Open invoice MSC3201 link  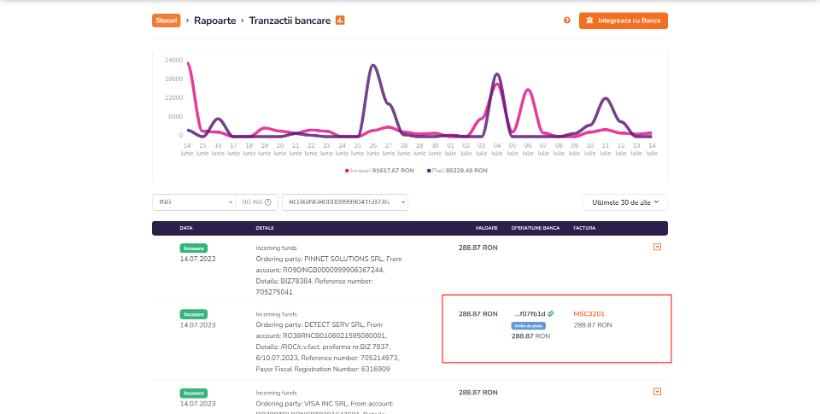[589, 314]
